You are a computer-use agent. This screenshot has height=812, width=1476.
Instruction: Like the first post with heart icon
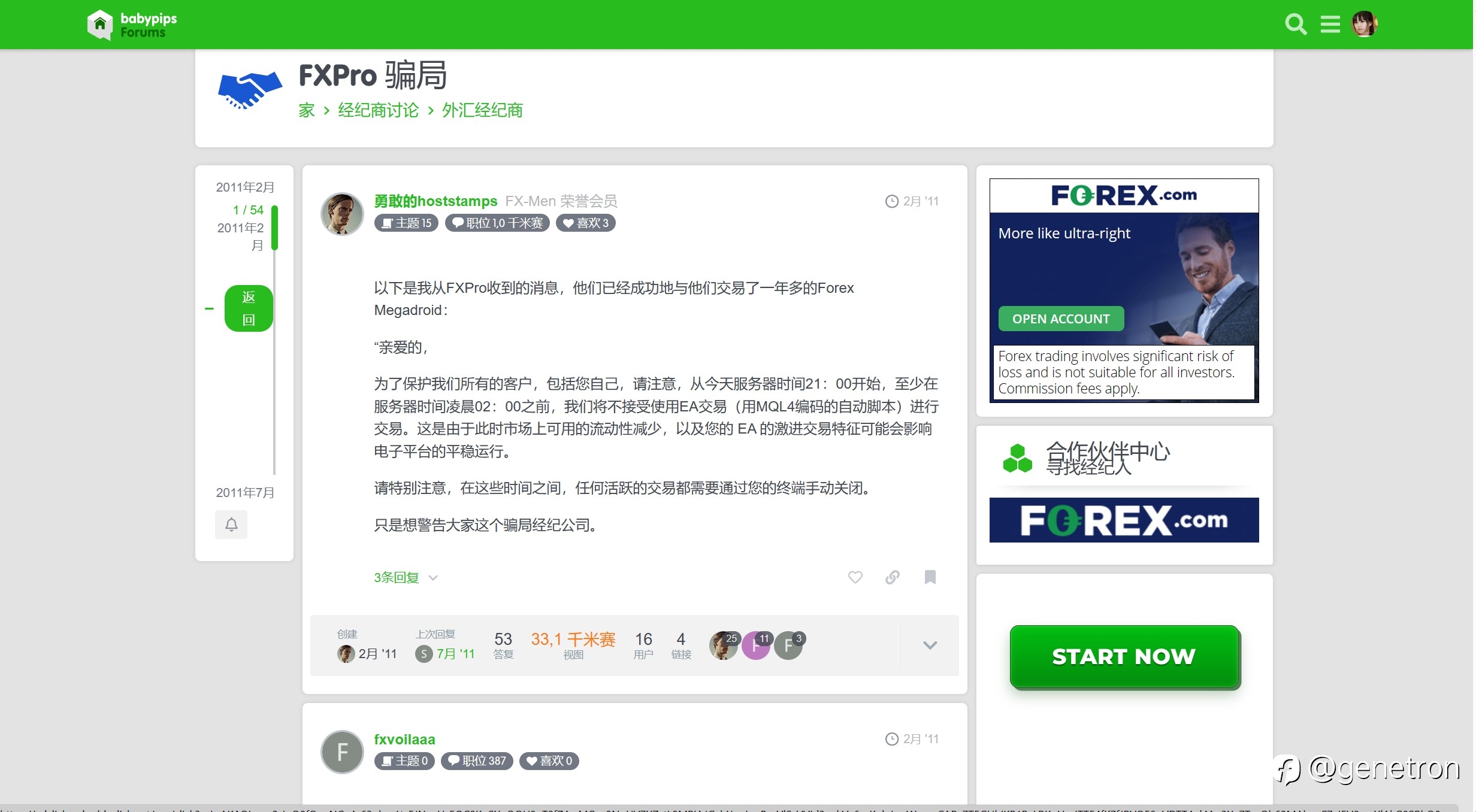855,577
